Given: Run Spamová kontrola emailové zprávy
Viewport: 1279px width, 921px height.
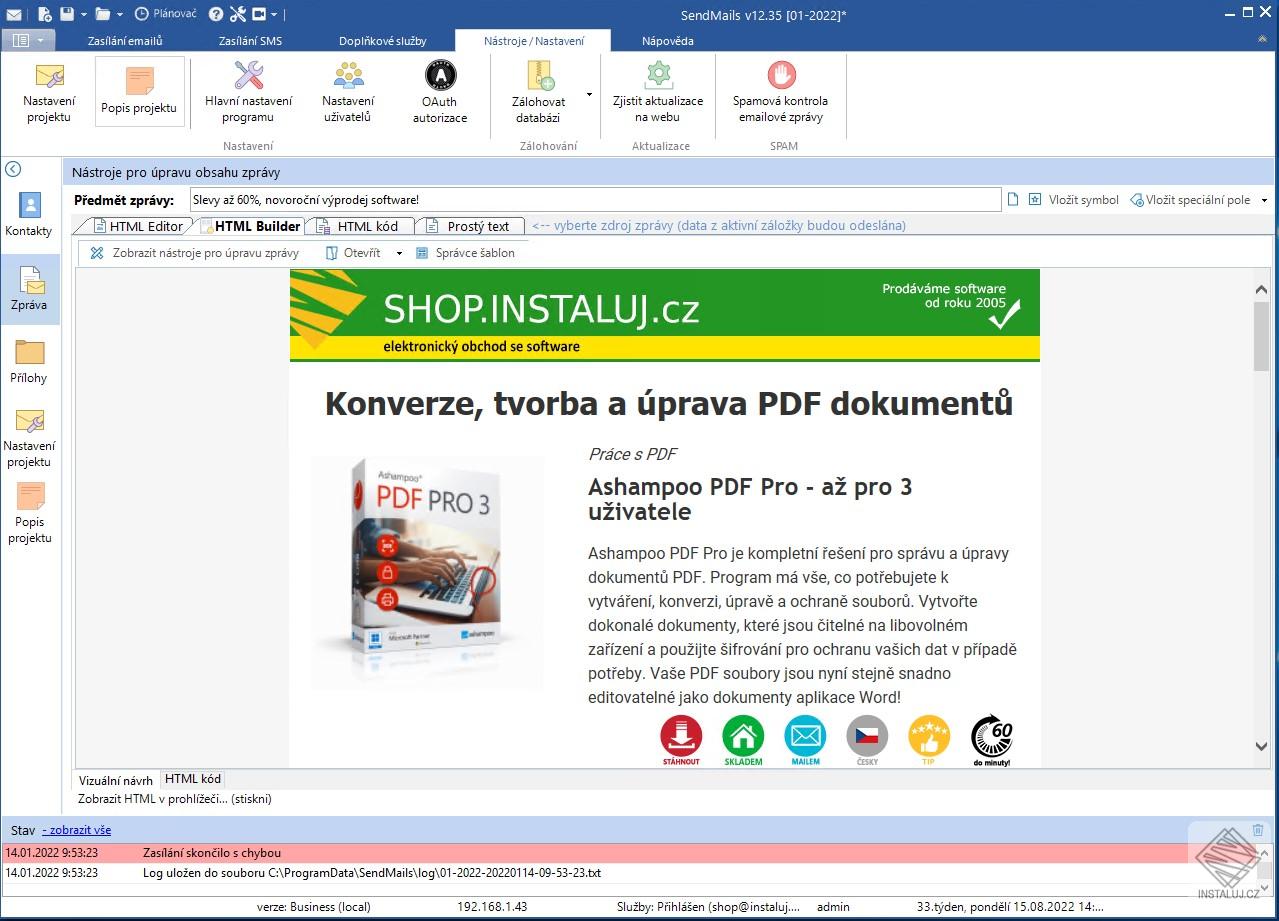Looking at the screenshot, I should [x=782, y=91].
